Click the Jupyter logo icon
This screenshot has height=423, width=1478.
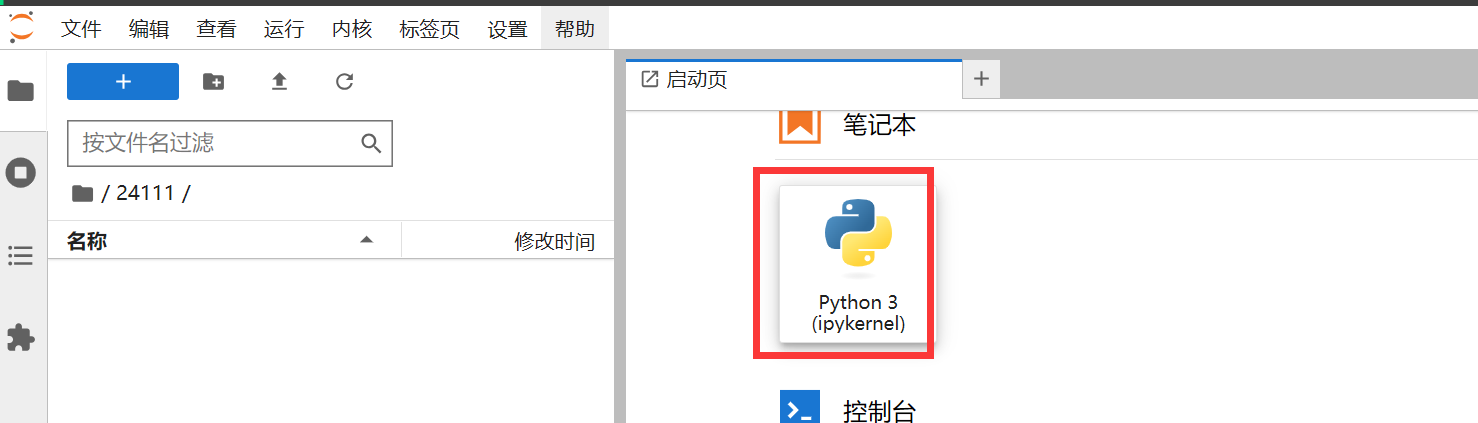point(21,27)
